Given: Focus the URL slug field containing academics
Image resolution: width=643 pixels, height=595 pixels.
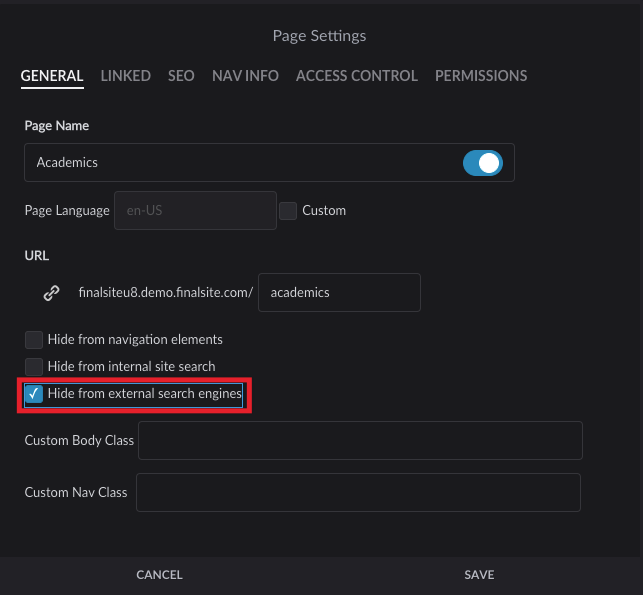Looking at the screenshot, I should pos(339,293).
